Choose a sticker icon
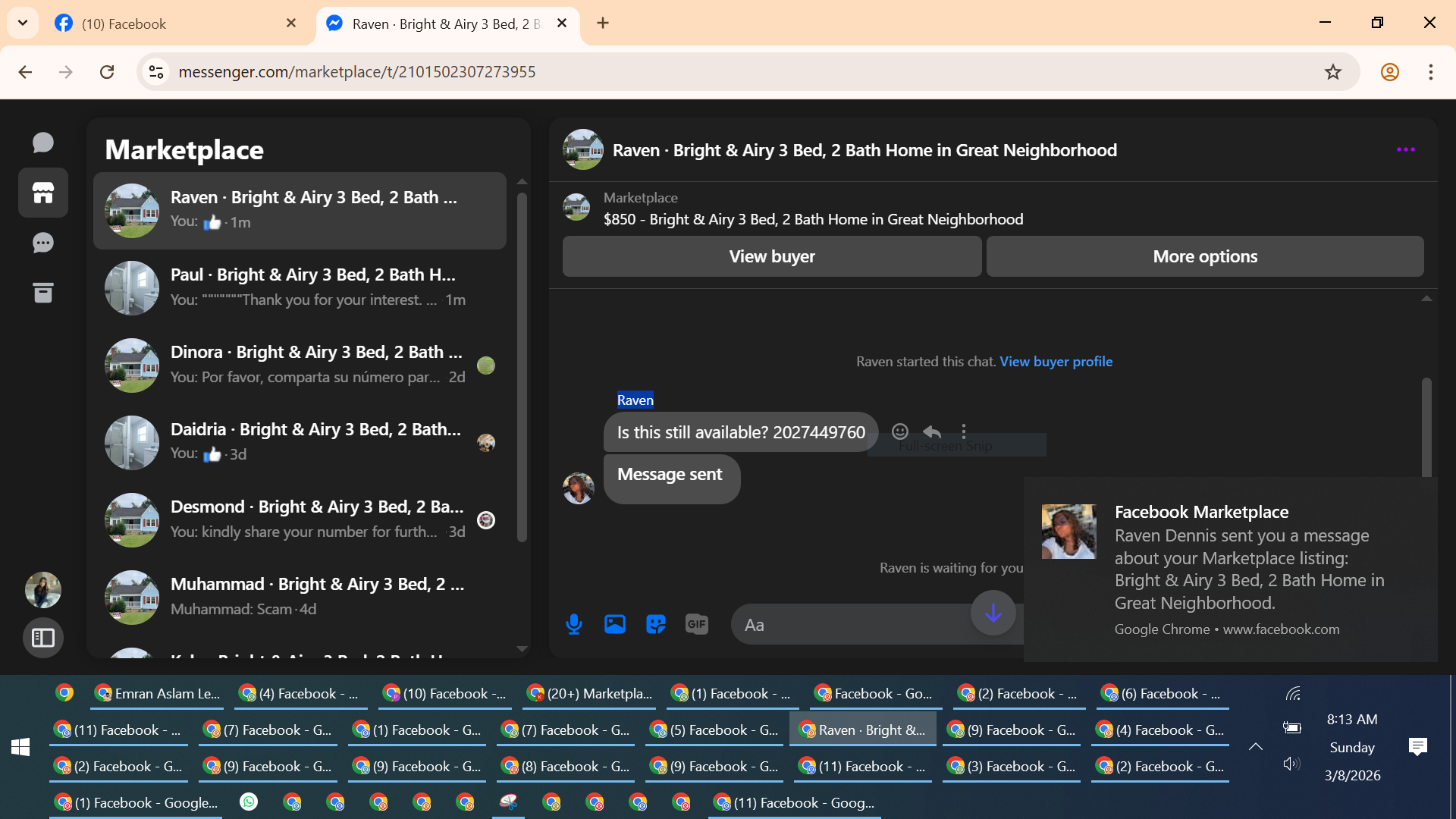 point(656,624)
